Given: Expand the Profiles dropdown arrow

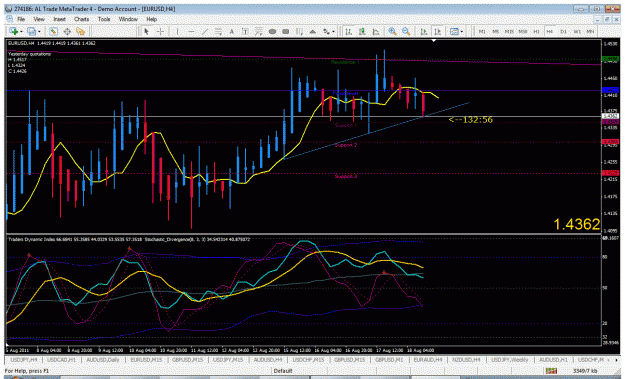Looking at the screenshot, I should tap(39, 32).
